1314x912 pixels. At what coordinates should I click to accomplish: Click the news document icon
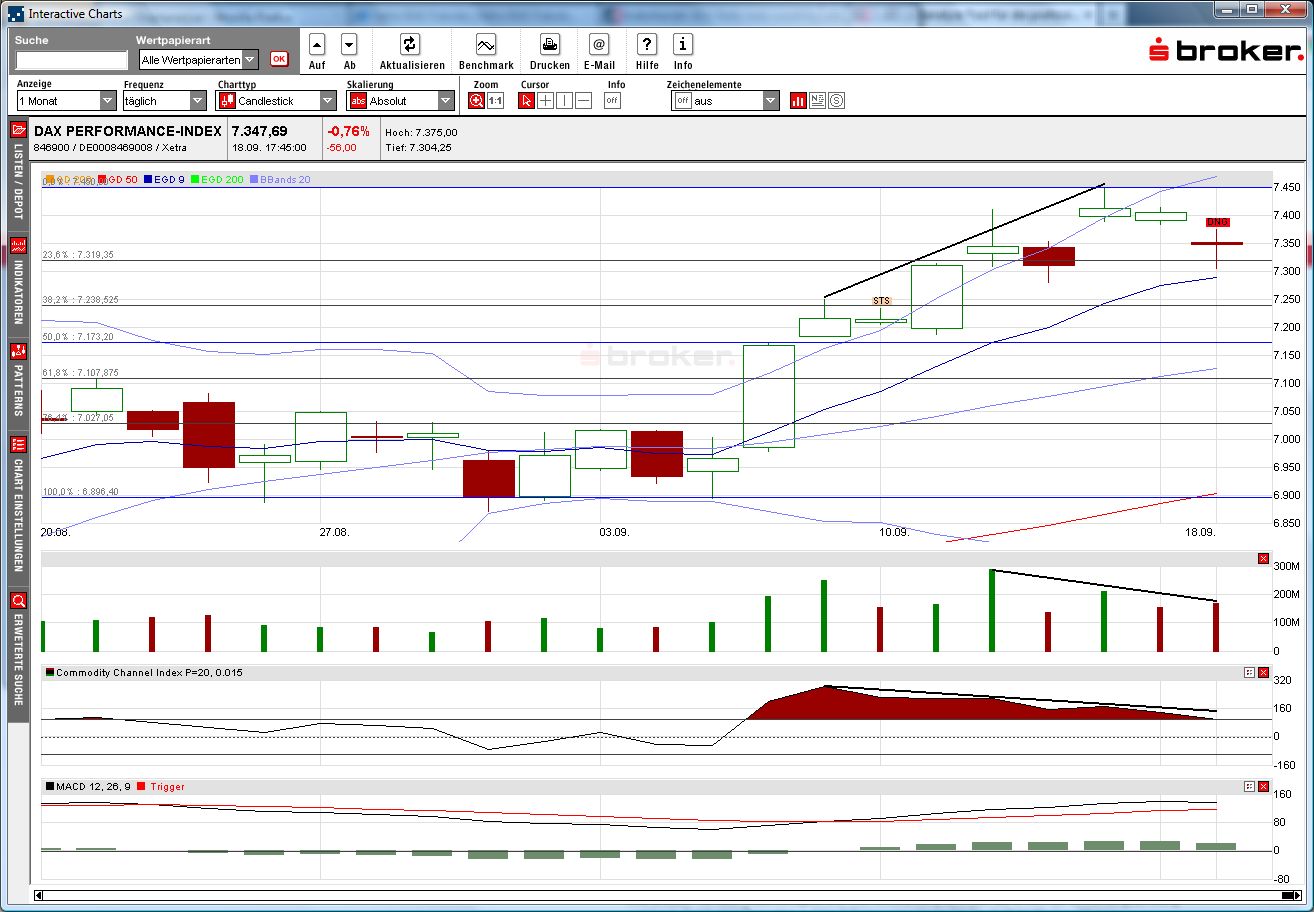pyautogui.click(x=817, y=100)
